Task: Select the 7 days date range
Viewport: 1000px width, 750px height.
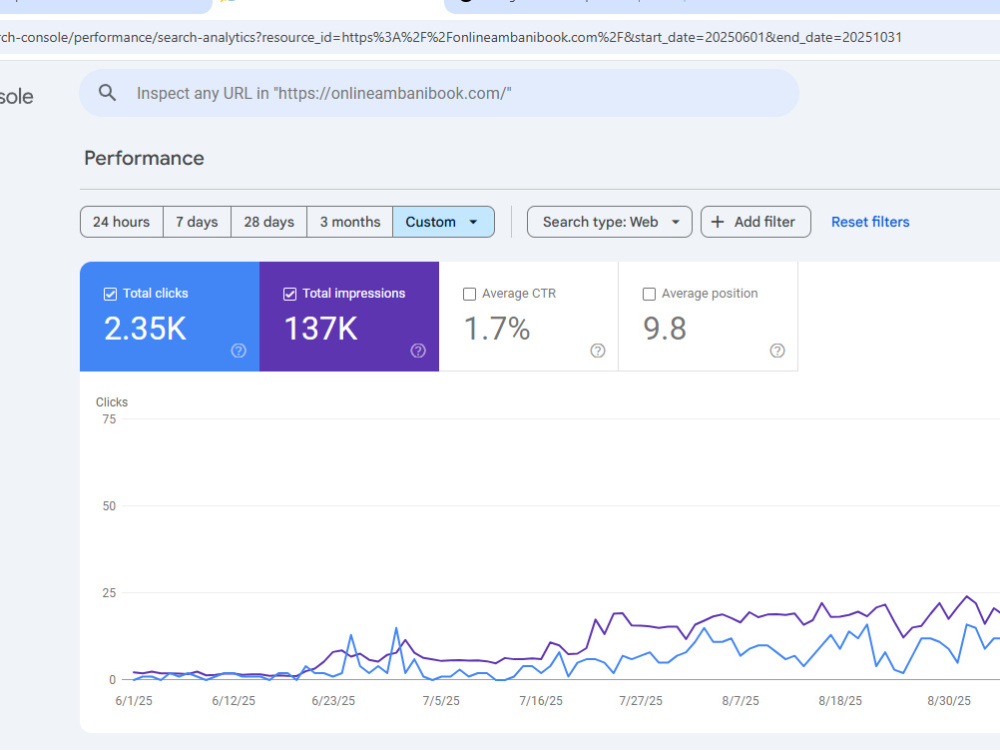Action: pyautogui.click(x=197, y=222)
